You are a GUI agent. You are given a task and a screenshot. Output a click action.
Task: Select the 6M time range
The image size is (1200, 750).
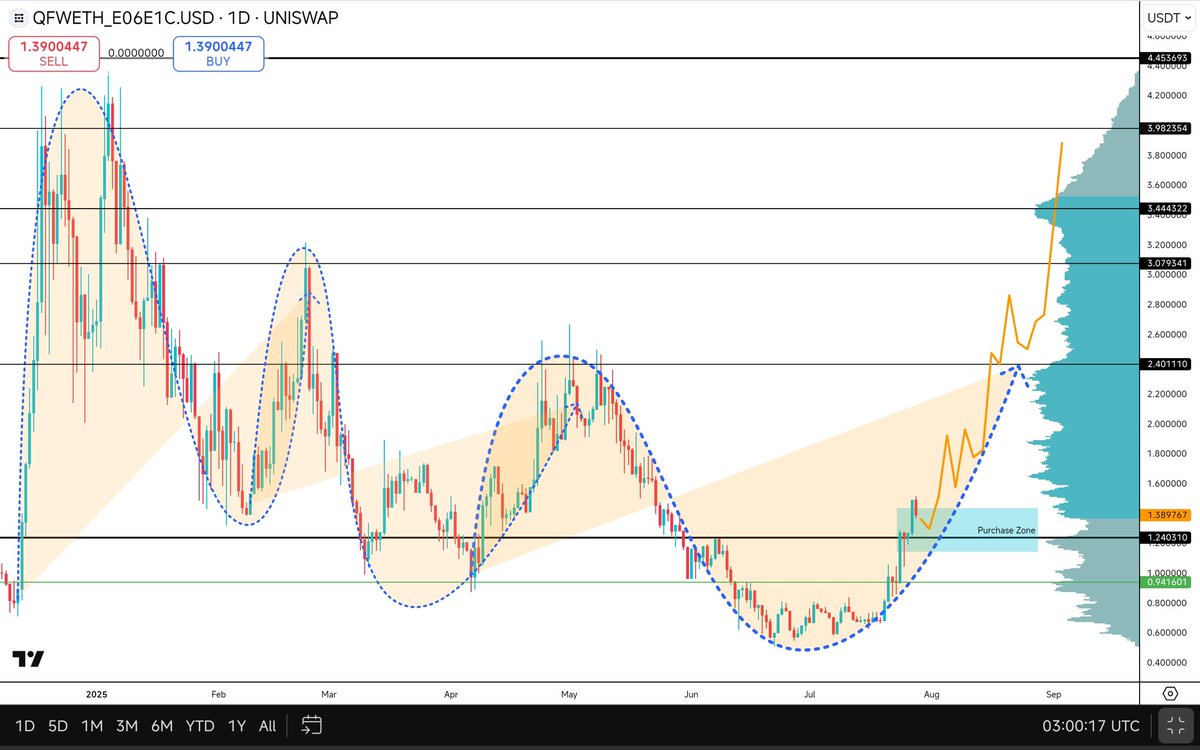(162, 726)
